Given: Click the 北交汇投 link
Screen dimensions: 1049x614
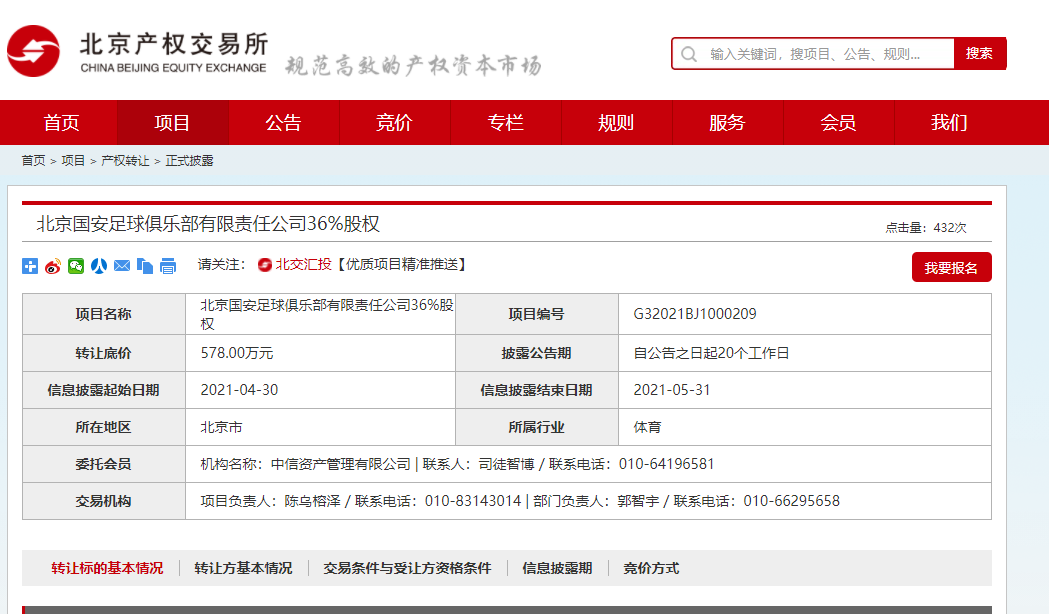Looking at the screenshot, I should (303, 264).
